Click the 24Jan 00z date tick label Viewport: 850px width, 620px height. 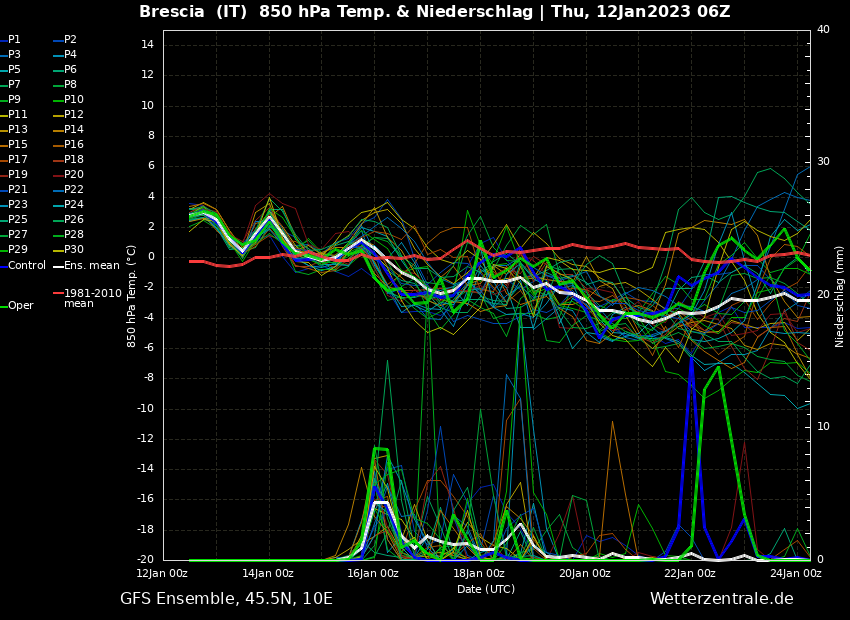coord(796,574)
